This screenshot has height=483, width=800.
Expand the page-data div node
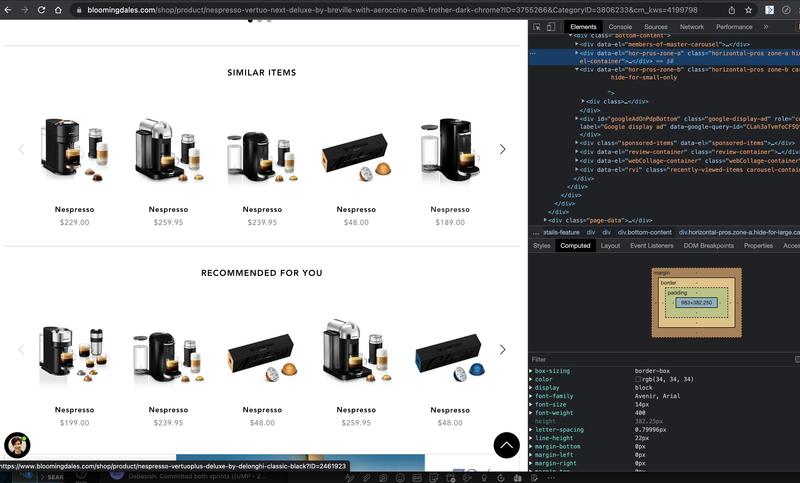click(545, 220)
